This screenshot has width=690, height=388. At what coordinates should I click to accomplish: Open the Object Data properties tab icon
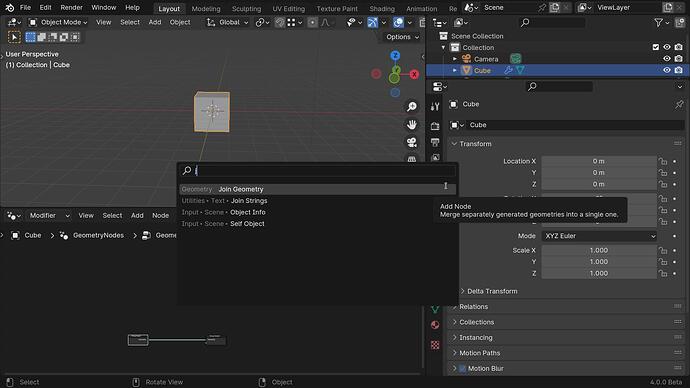tap(435, 309)
